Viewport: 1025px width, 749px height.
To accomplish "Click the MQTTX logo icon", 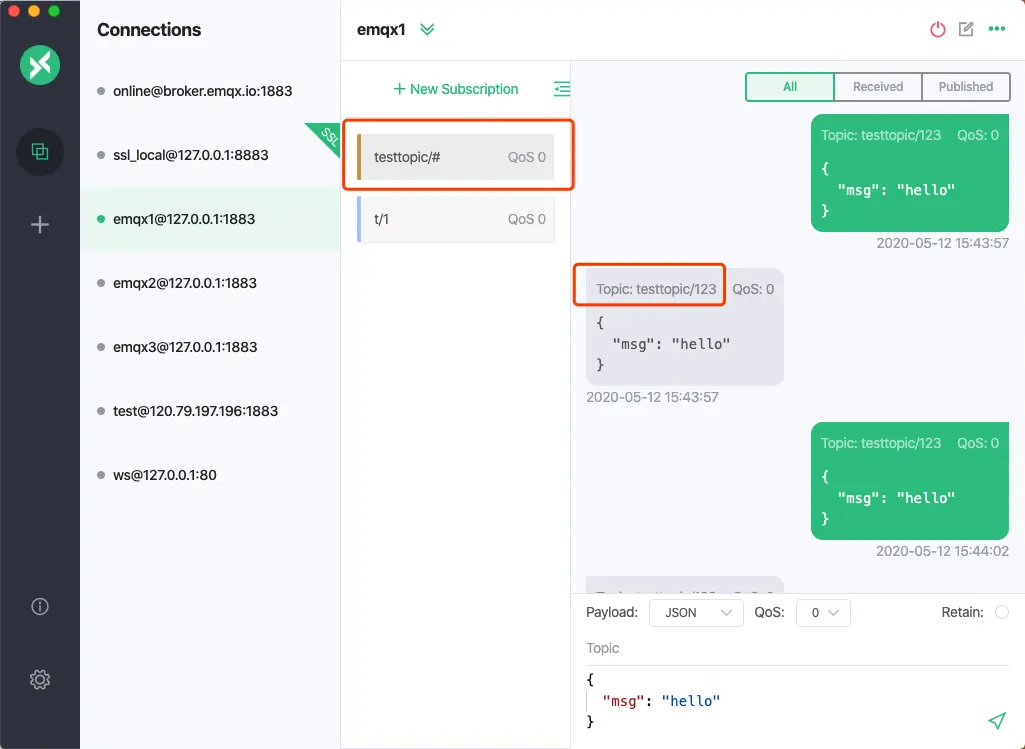I will (x=40, y=66).
